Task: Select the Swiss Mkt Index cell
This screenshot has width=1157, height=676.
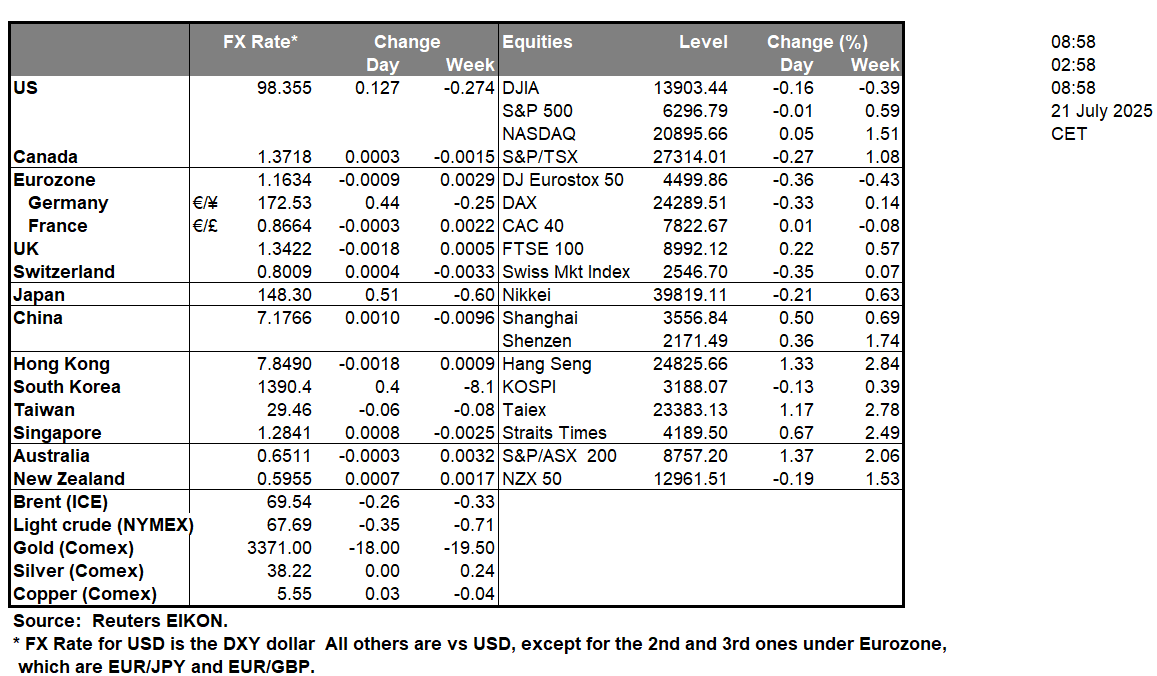Action: [x=567, y=272]
